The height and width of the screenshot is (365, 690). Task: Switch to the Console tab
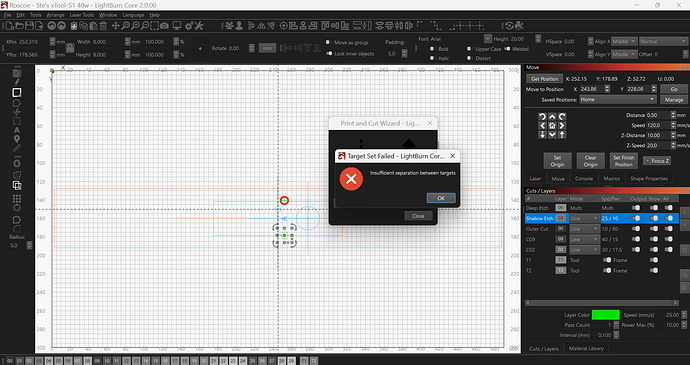pos(584,178)
